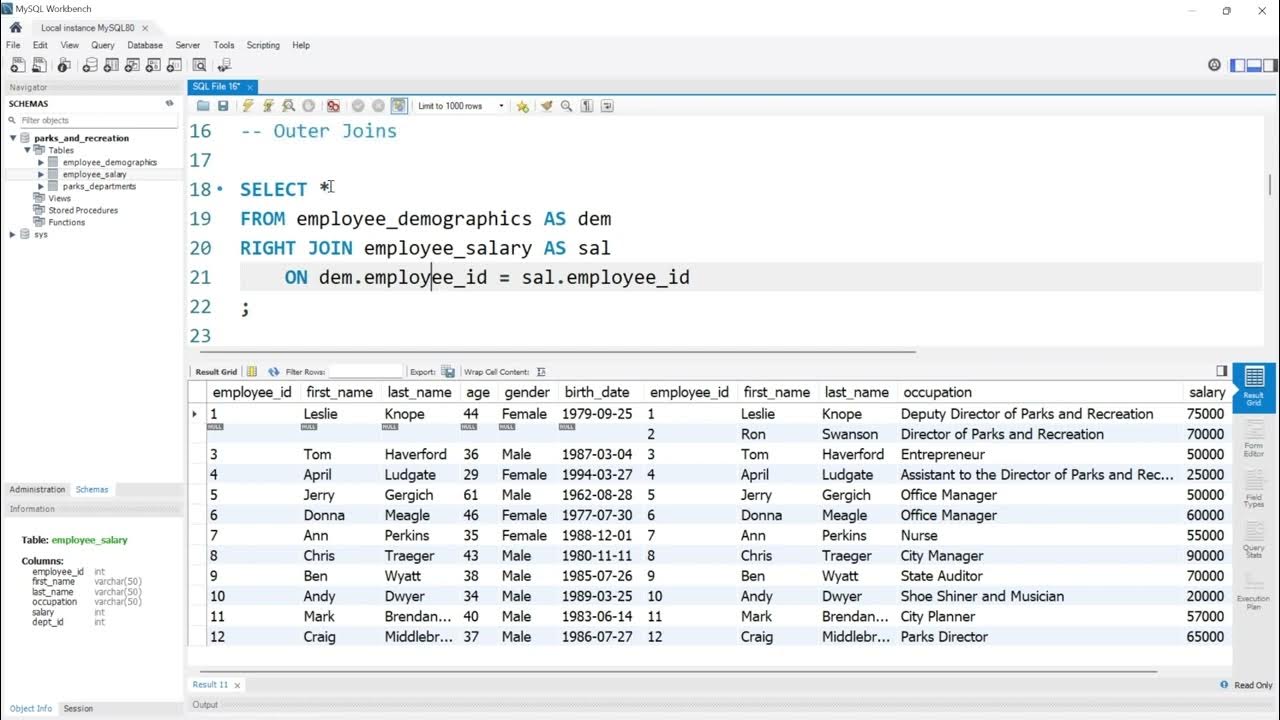
Task: Click the result Filter Rows input field
Action: pyautogui.click(x=366, y=371)
